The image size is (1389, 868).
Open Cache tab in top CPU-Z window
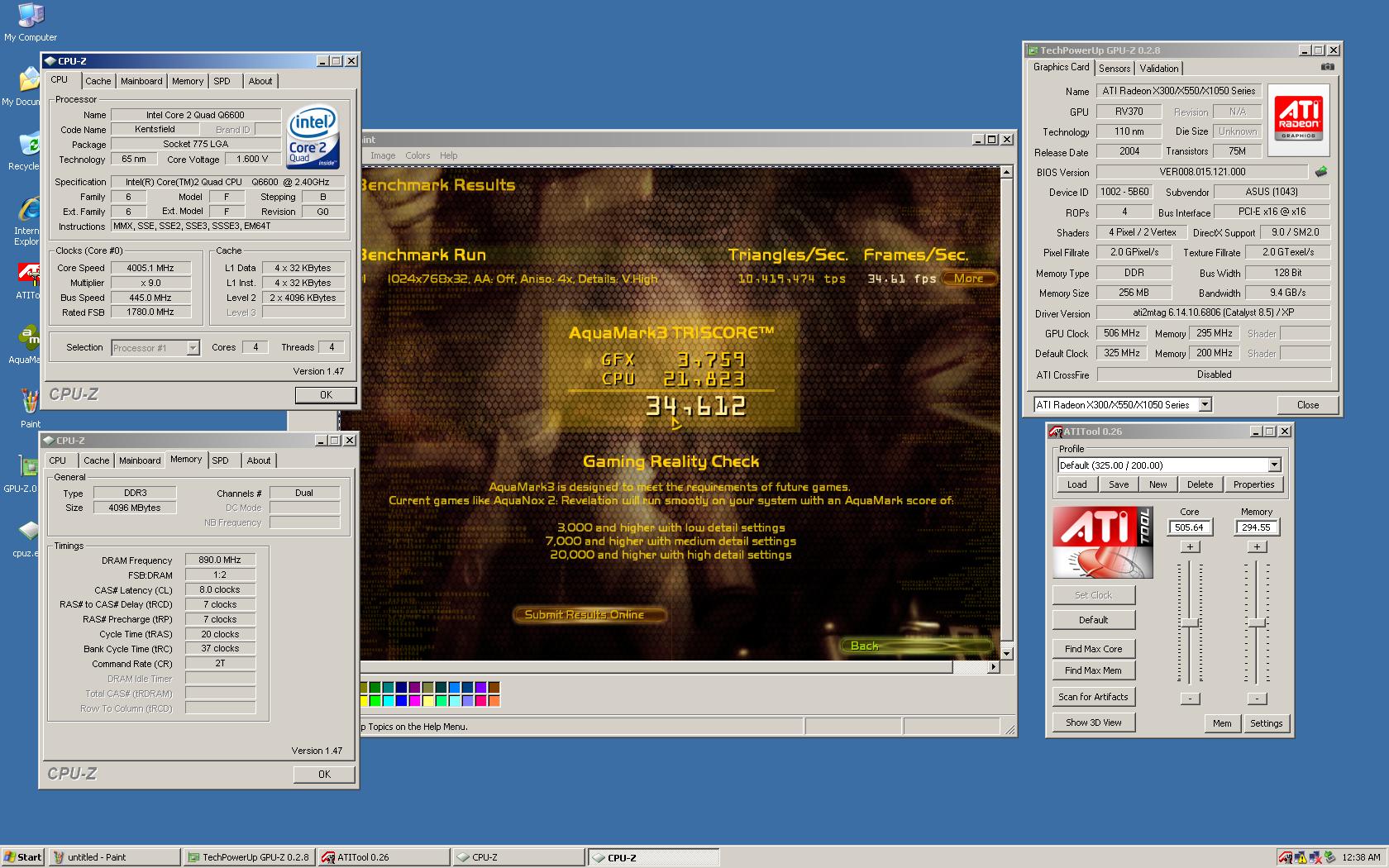(98, 81)
